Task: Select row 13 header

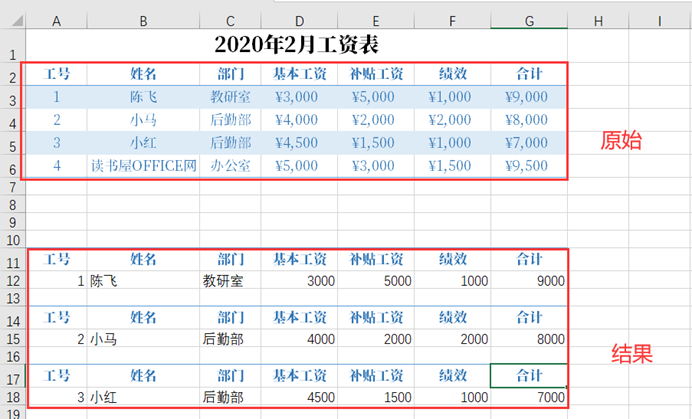Action: point(13,298)
